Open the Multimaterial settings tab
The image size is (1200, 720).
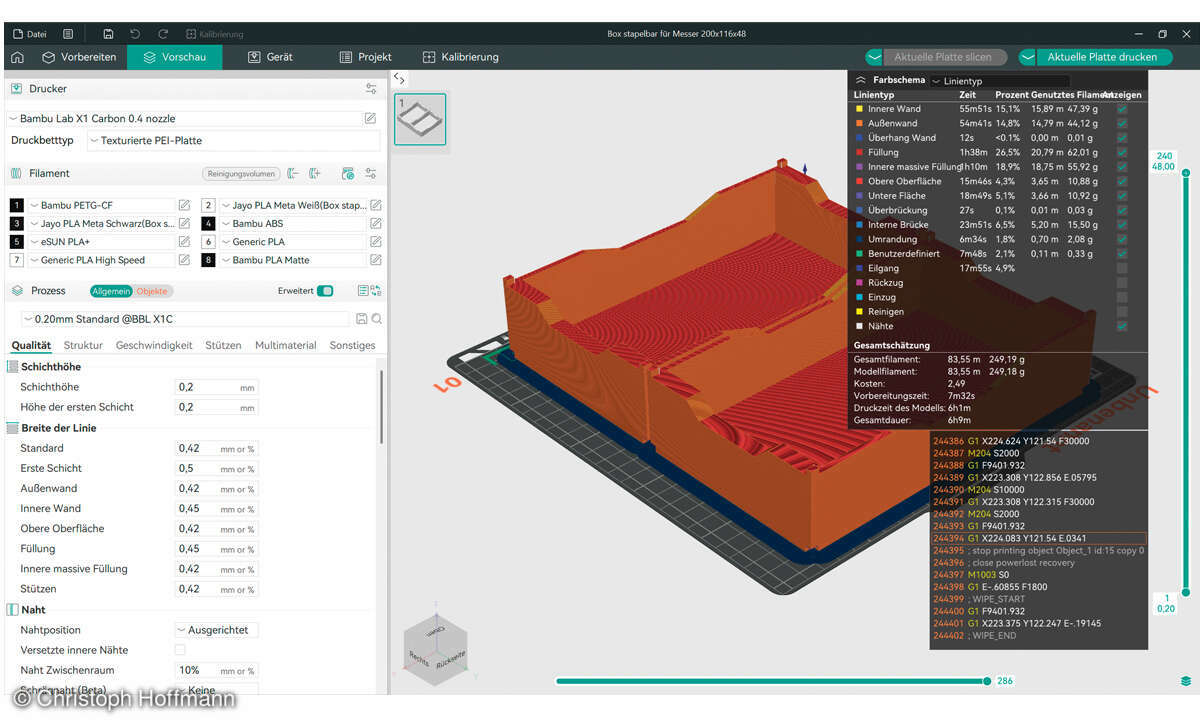tap(285, 345)
